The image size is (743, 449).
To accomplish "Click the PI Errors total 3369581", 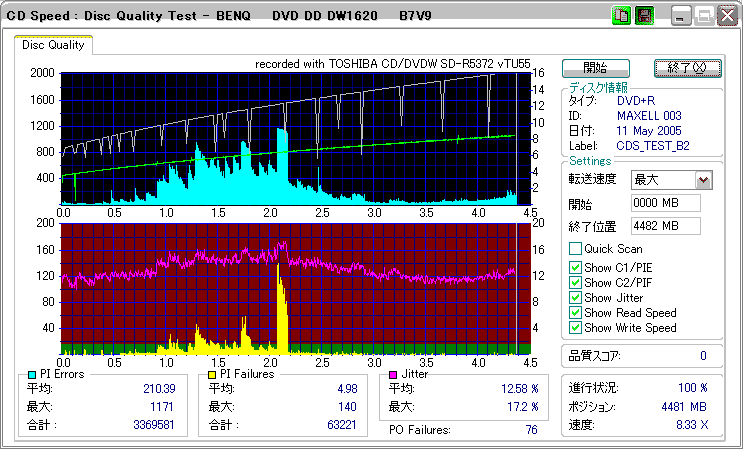I will pyautogui.click(x=154, y=425).
